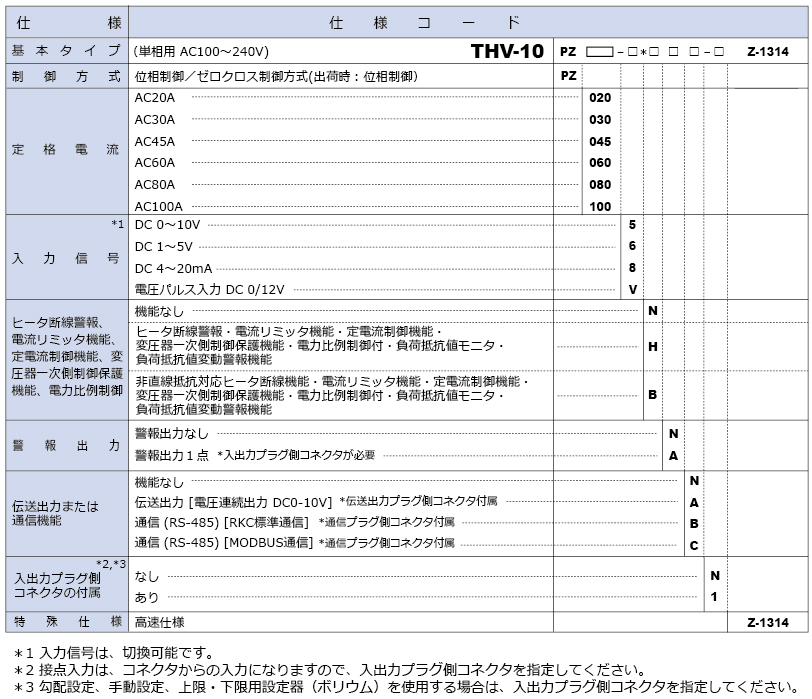Click the DC 4～20mA input option
Image resolution: width=812 pixels, height=699 pixels.
[173, 267]
